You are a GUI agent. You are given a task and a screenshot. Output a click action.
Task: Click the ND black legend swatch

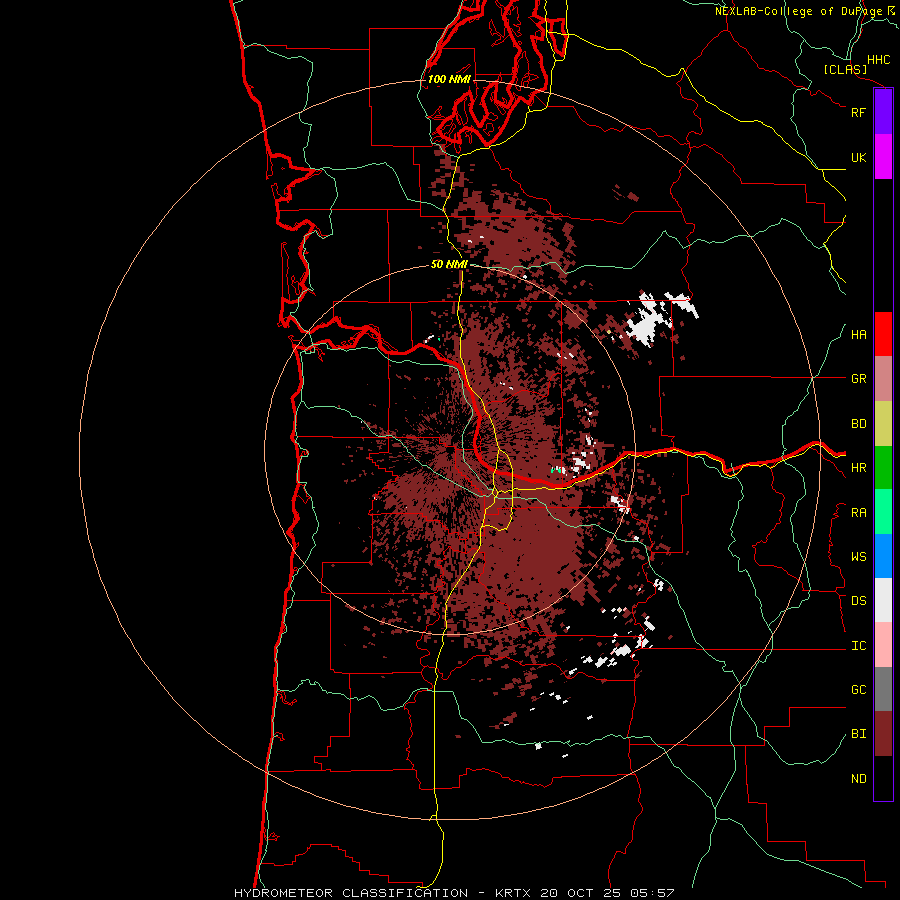pos(883,778)
